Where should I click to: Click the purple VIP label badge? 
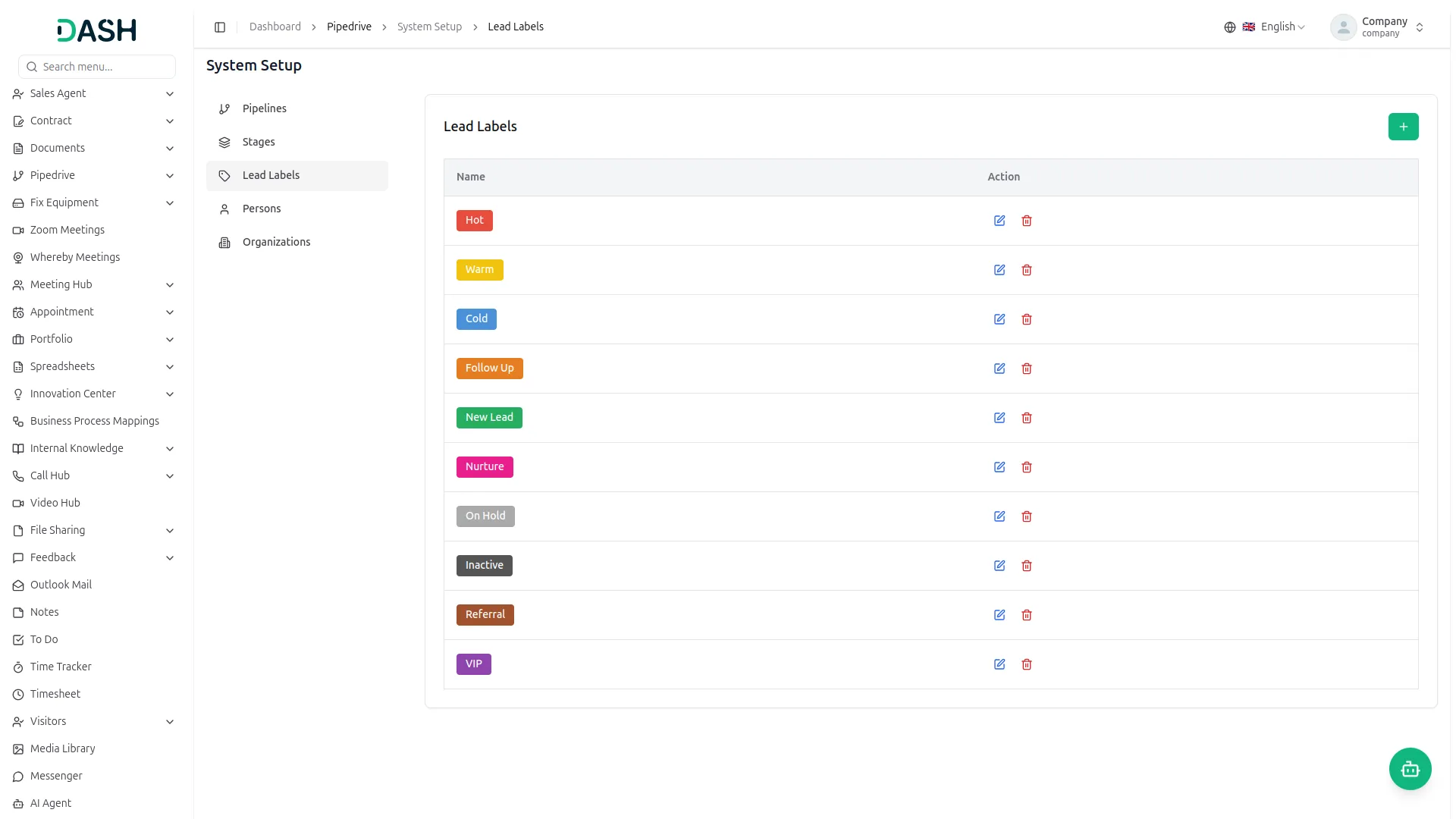474,664
